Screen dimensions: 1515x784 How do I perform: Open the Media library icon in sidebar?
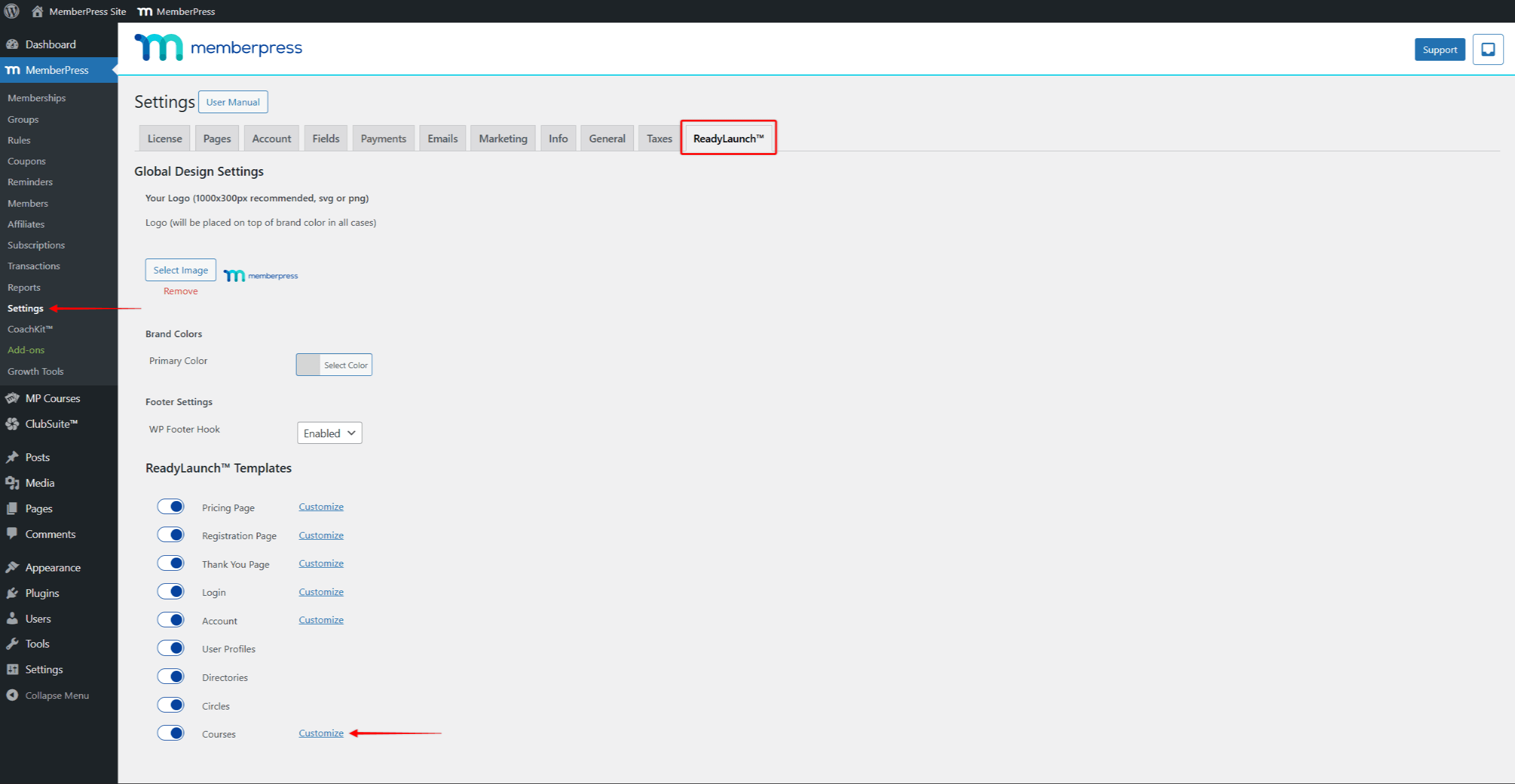pos(13,483)
